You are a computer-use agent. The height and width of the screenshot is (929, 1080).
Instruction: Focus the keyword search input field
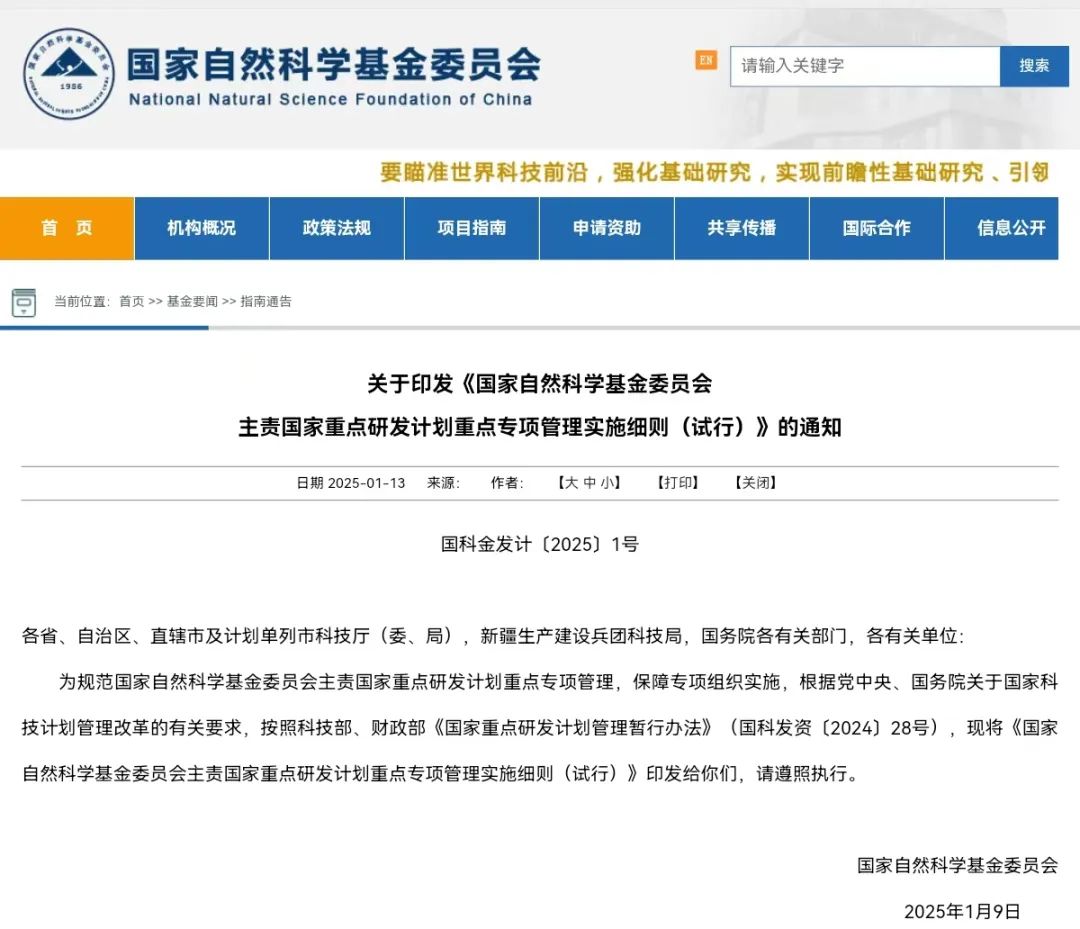(864, 66)
